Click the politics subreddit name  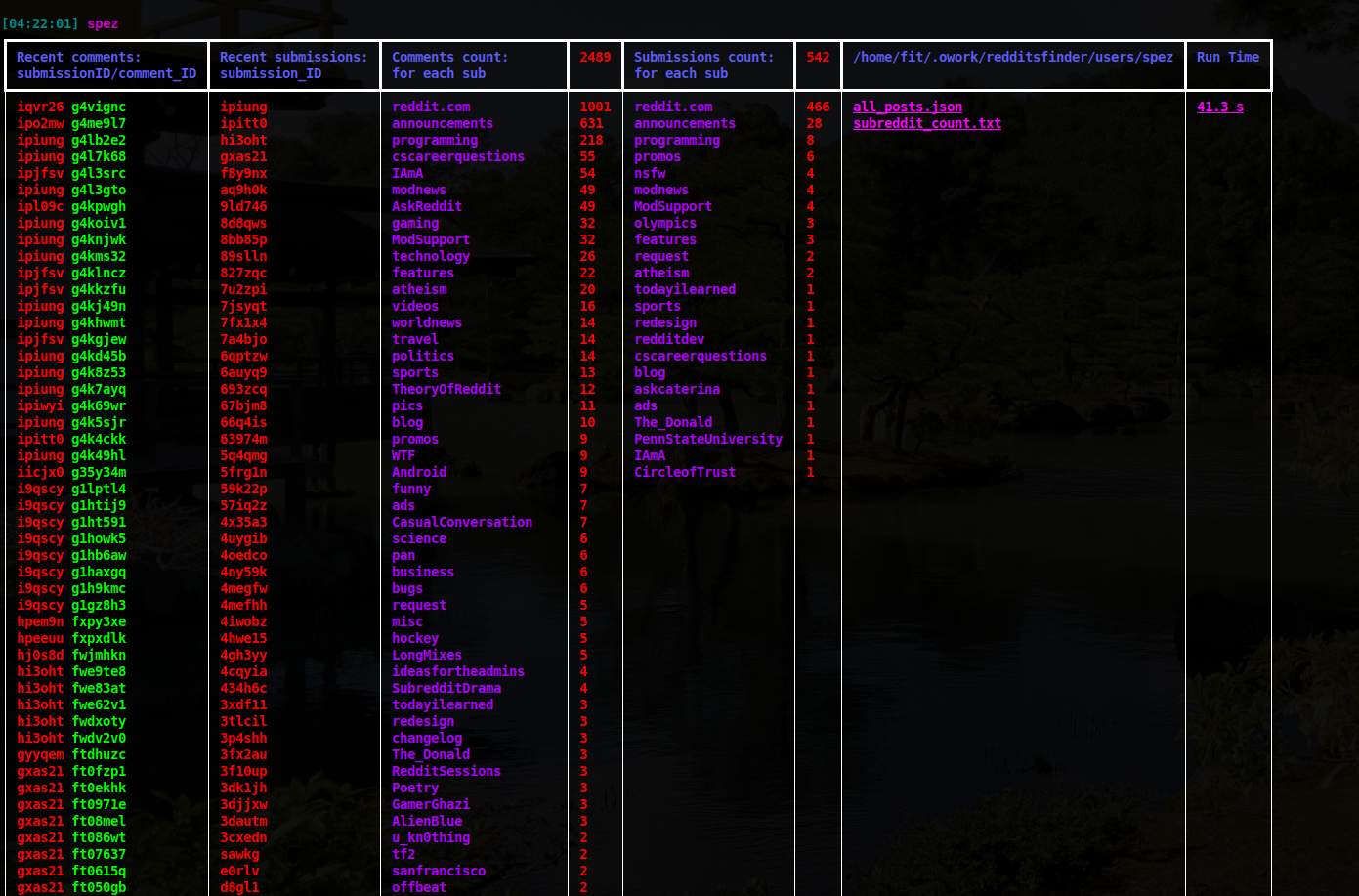(423, 356)
